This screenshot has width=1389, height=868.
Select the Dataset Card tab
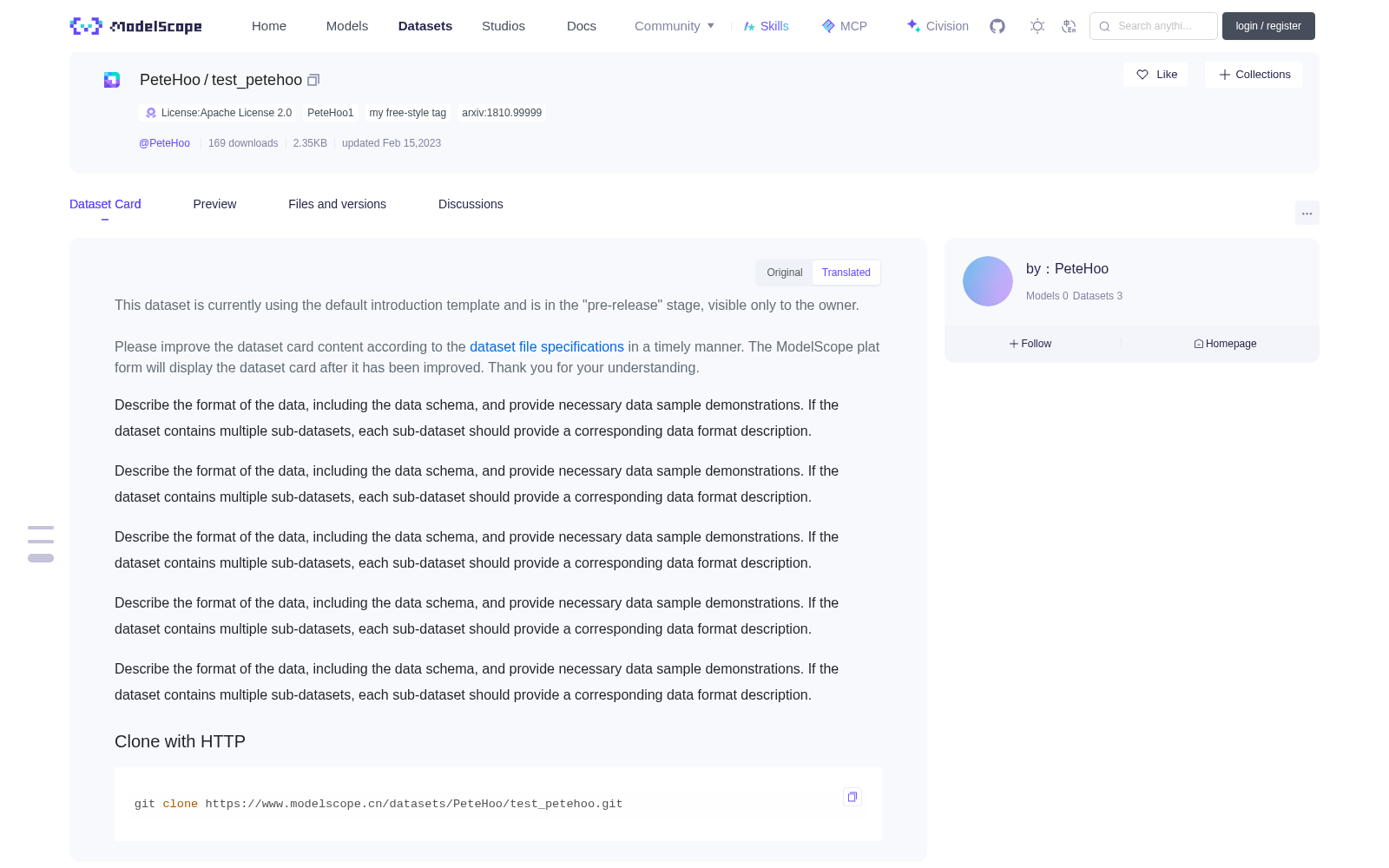tap(105, 204)
